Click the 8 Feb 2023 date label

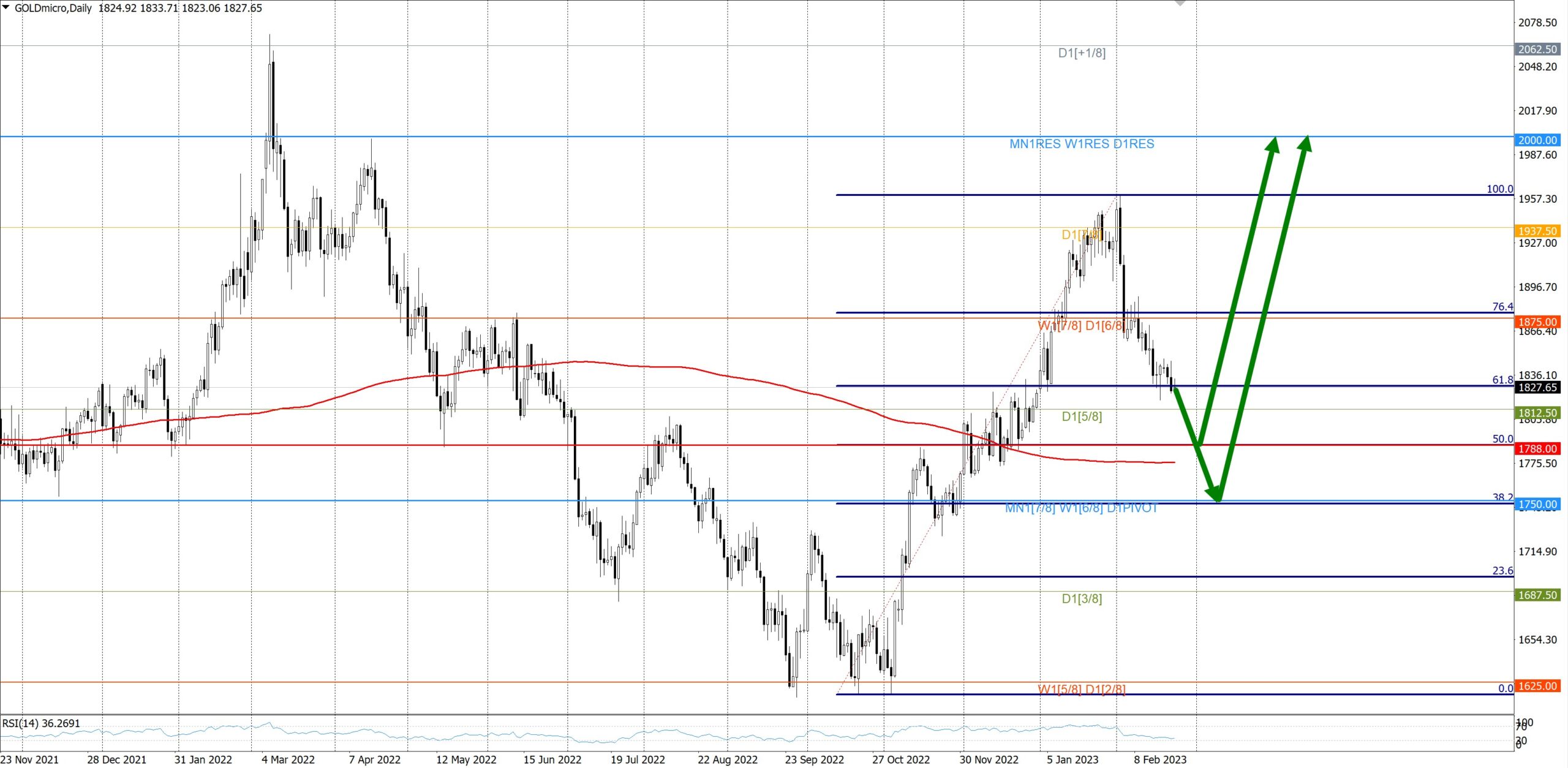click(1159, 759)
